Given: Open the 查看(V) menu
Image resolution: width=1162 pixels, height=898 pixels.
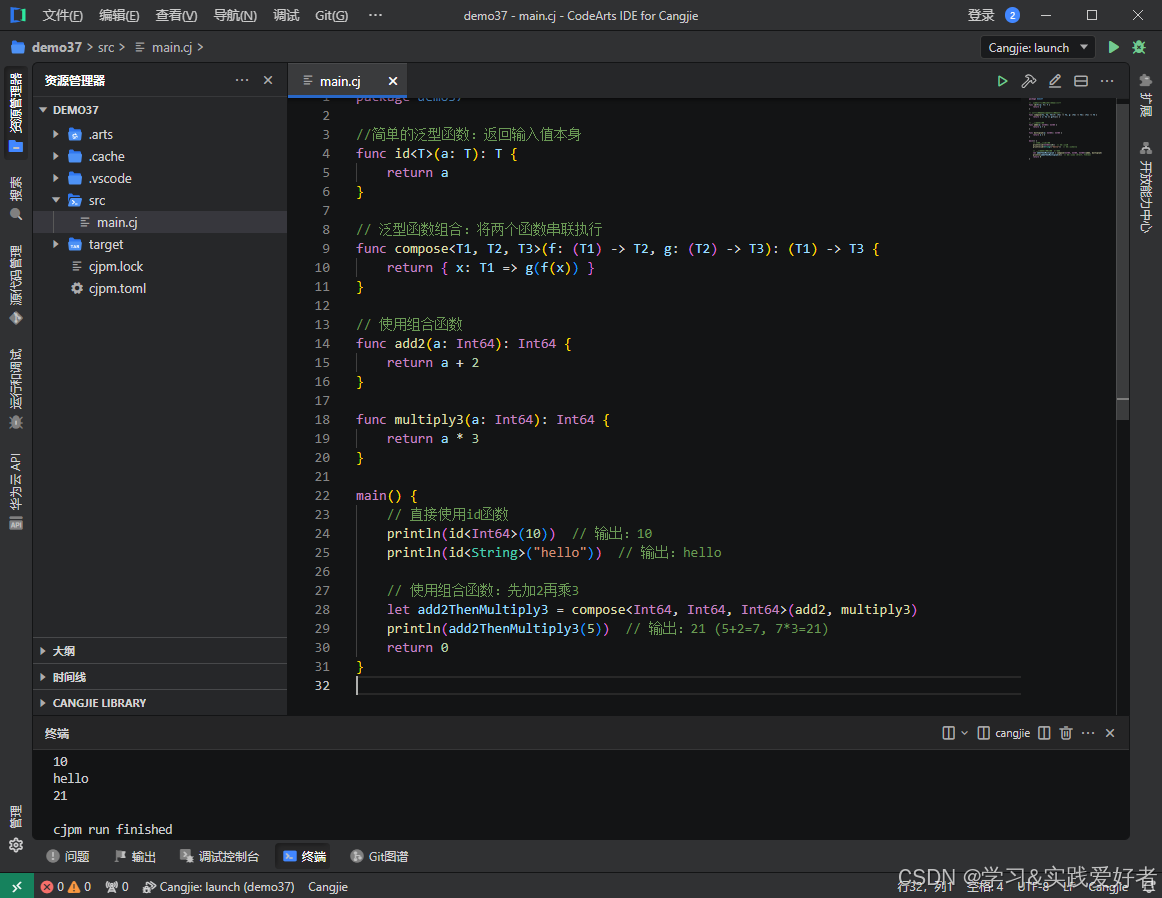Looking at the screenshot, I should click(176, 16).
